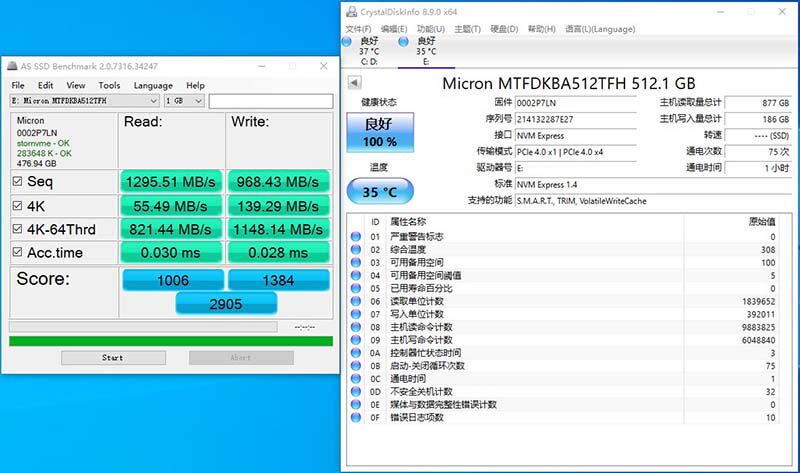Uncheck the Seq test checkbox
Viewport: 800px width, 473px height.
click(17, 181)
